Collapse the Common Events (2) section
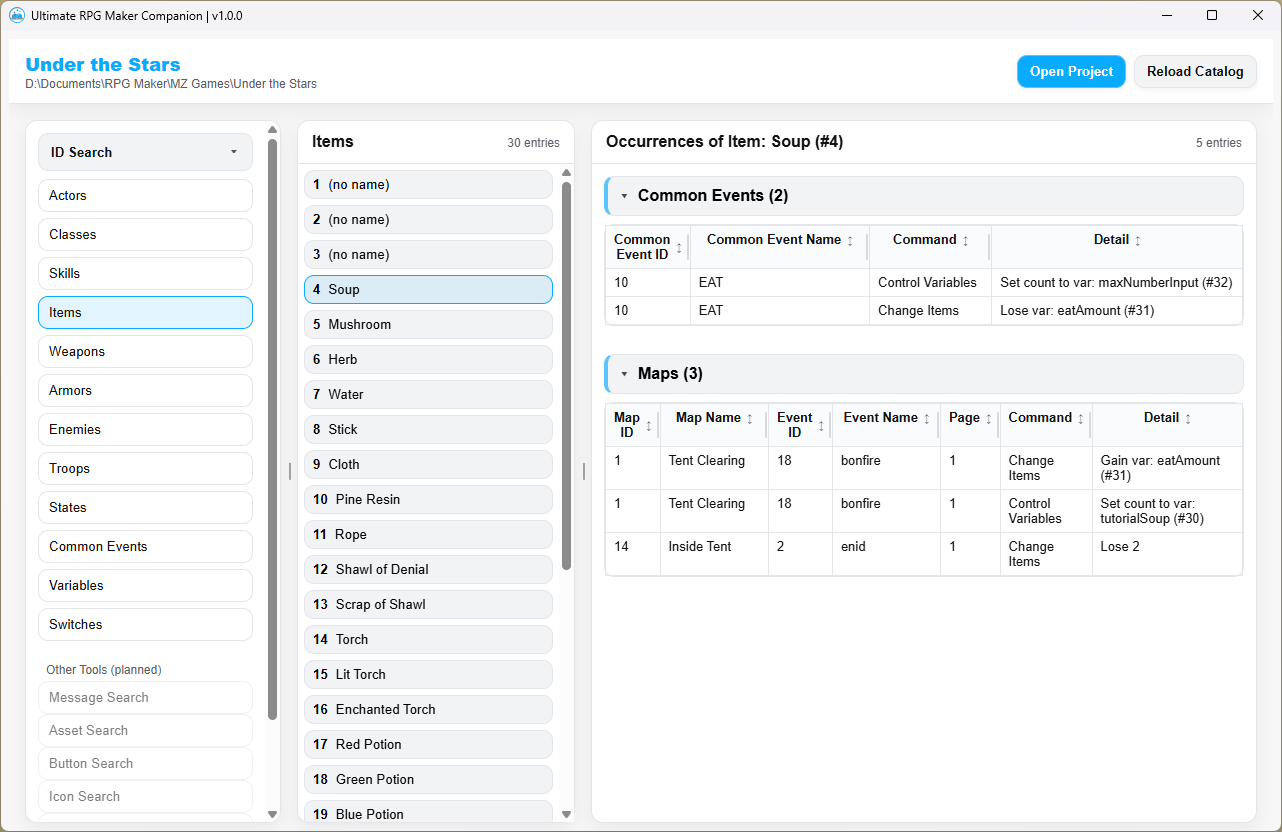The image size is (1282, 832). [x=625, y=196]
